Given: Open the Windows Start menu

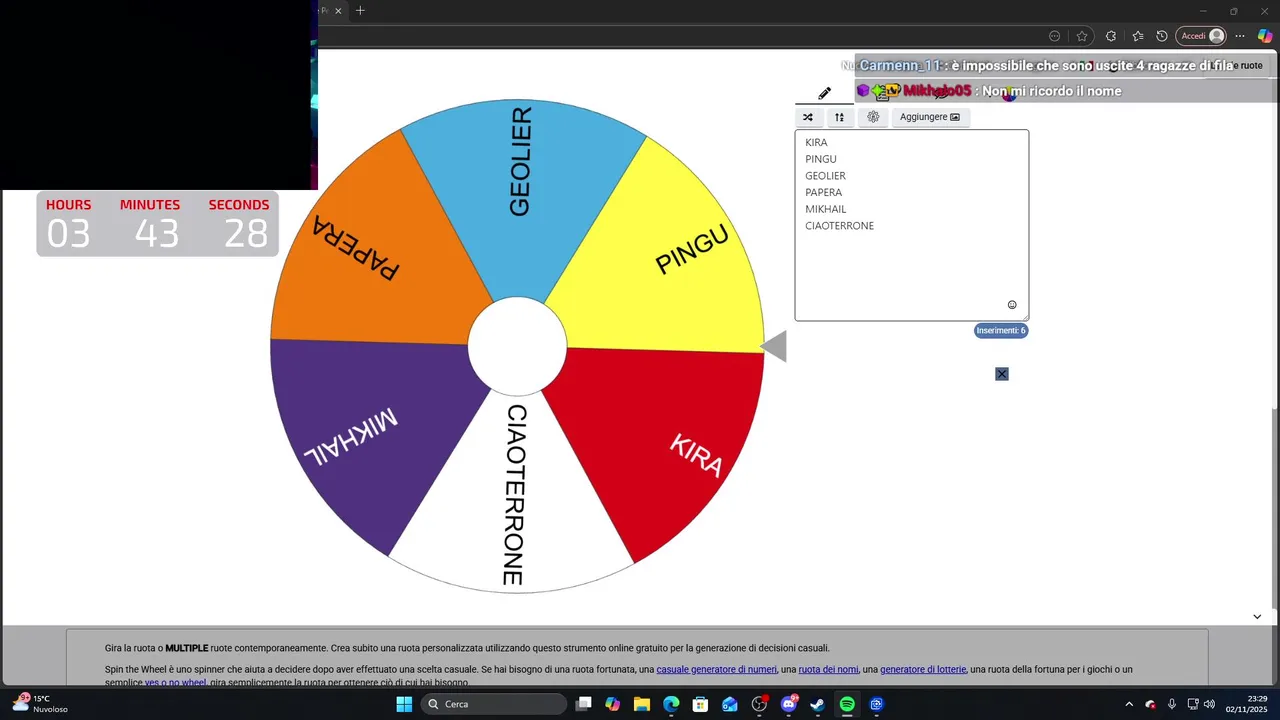Looking at the screenshot, I should click(404, 704).
